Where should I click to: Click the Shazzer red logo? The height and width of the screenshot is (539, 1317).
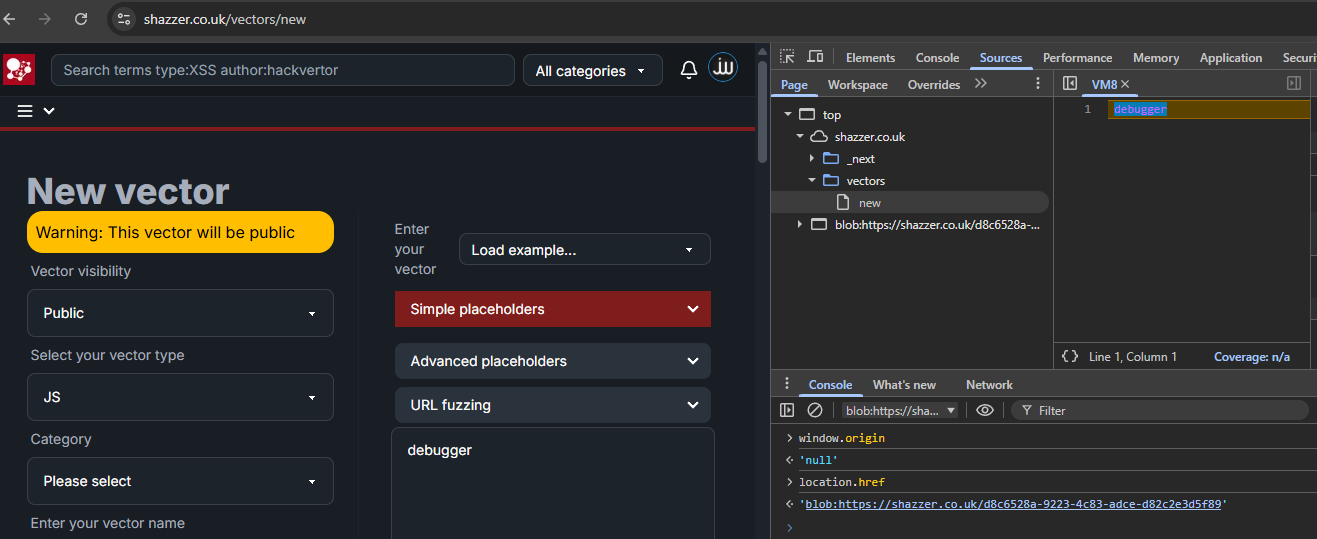[19, 70]
